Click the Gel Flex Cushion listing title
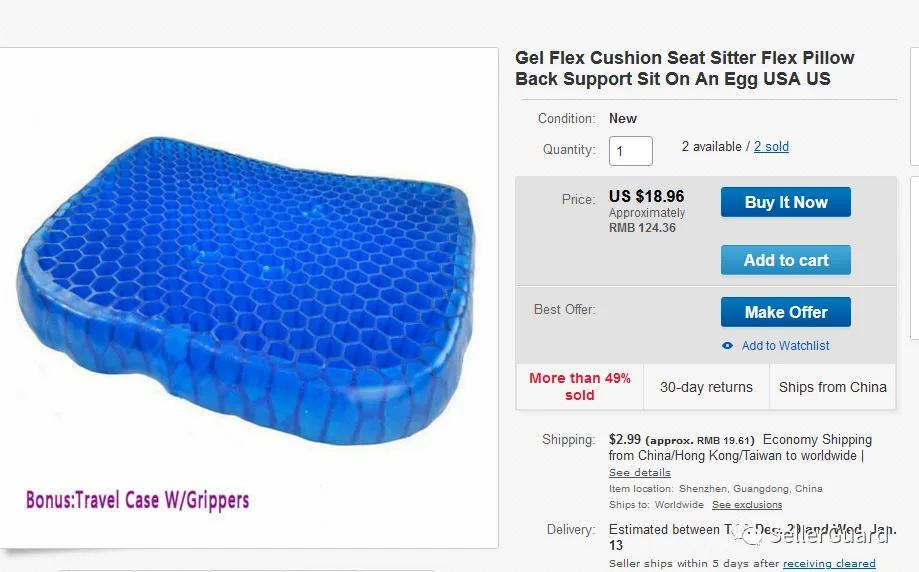 (685, 69)
